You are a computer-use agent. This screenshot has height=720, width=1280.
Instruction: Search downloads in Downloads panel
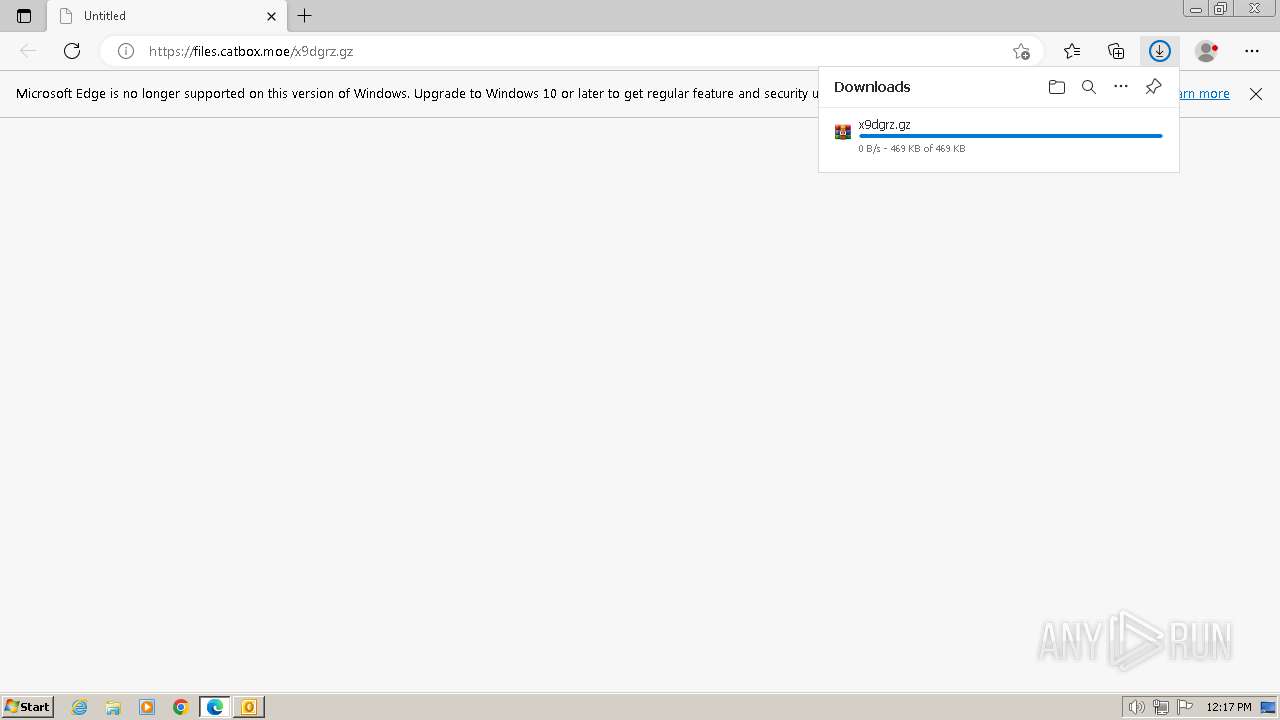(1089, 87)
